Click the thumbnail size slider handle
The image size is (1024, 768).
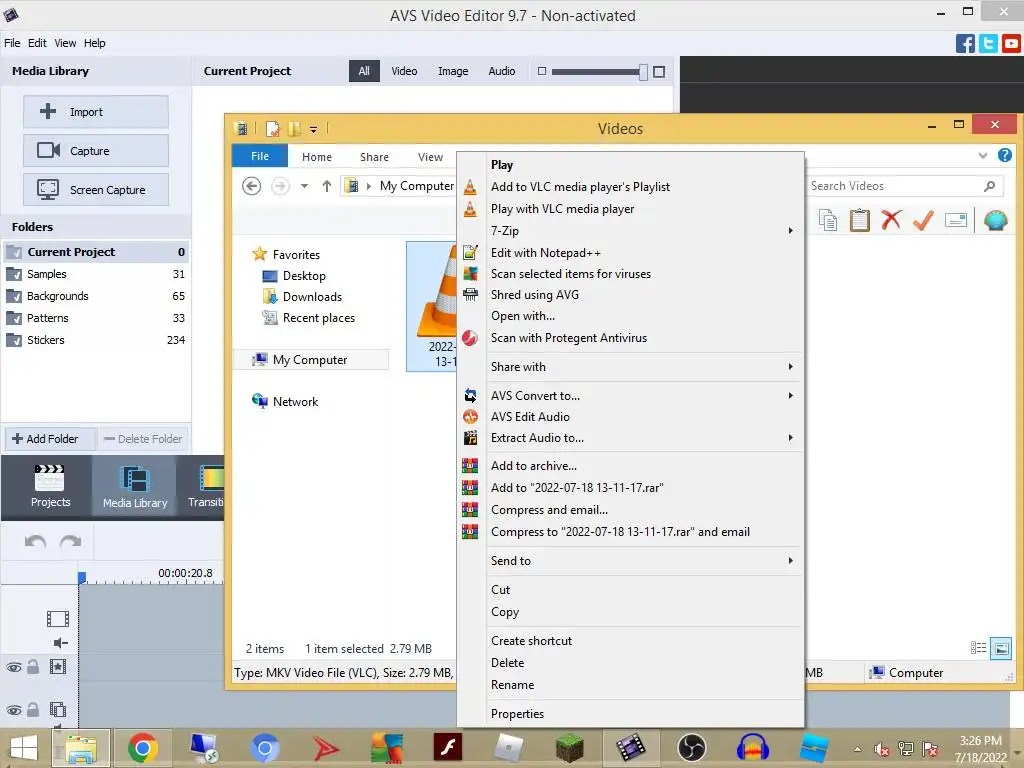[x=643, y=72]
